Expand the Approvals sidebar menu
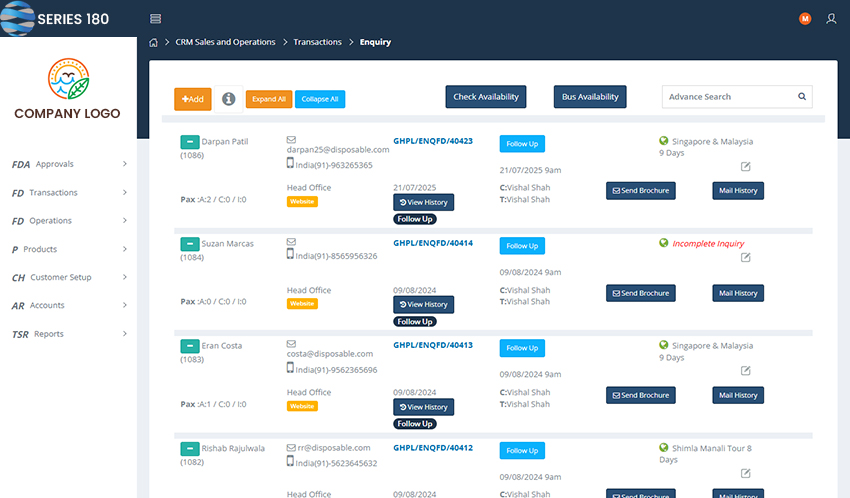850x498 pixels. pyautogui.click(x=68, y=164)
